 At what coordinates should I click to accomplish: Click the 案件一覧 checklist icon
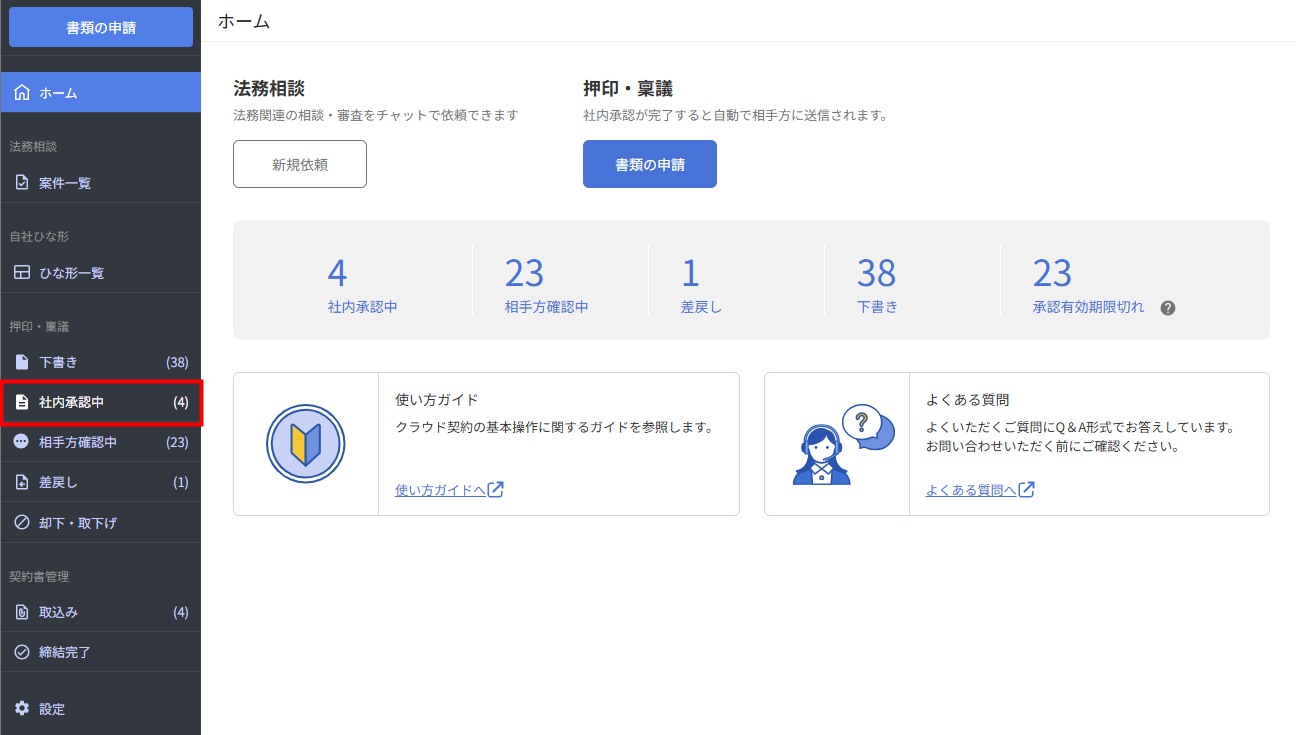coord(22,183)
